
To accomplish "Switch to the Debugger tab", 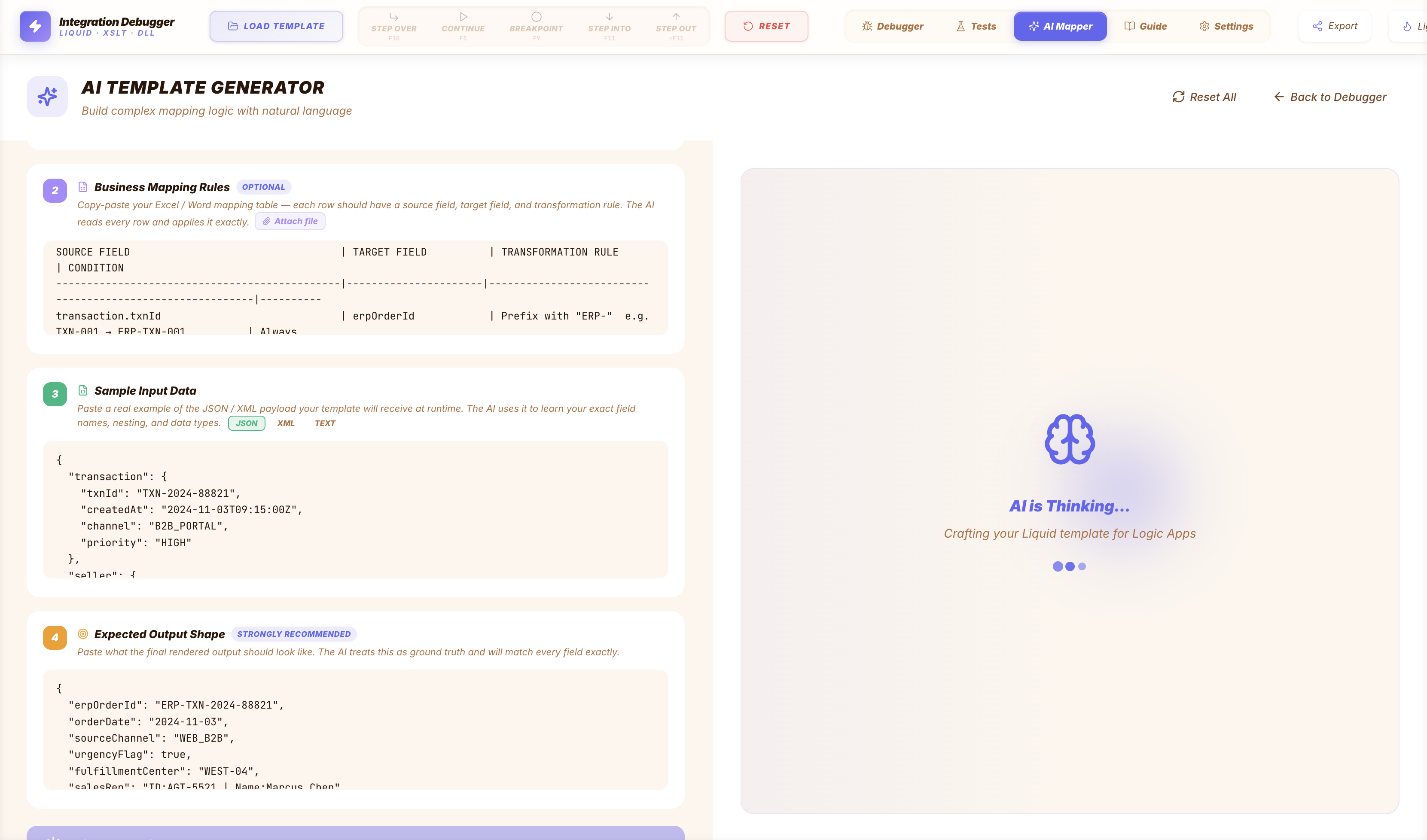I will tap(893, 26).
